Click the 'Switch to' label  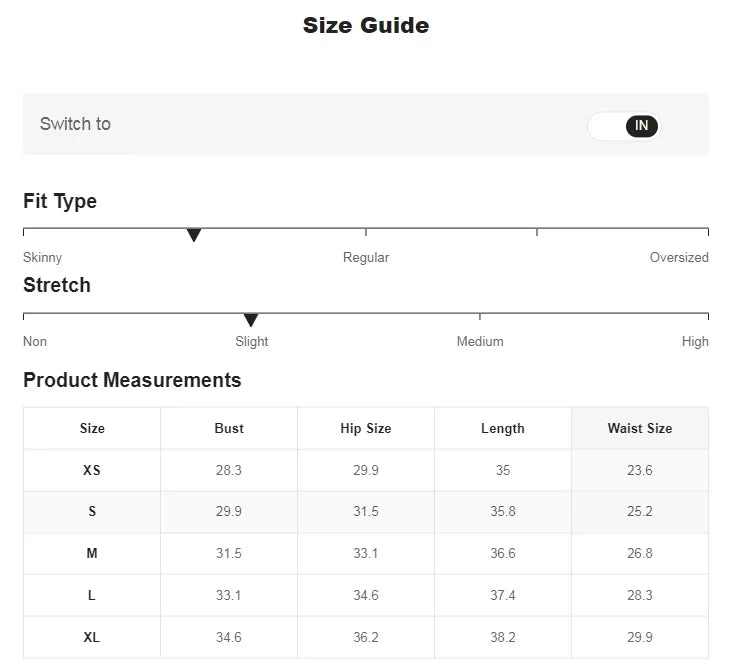coord(75,124)
